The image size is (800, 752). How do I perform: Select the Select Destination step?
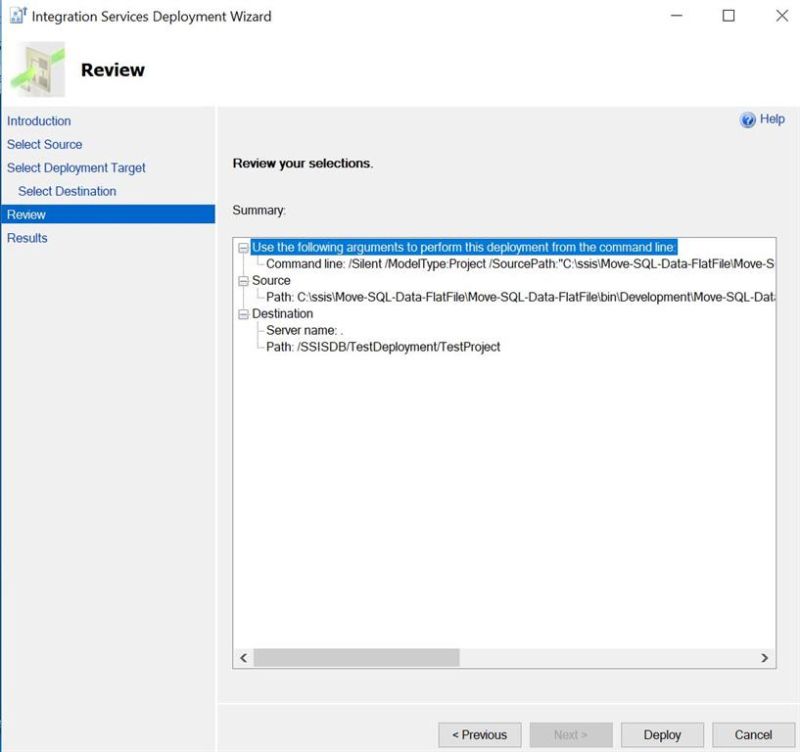click(70, 191)
